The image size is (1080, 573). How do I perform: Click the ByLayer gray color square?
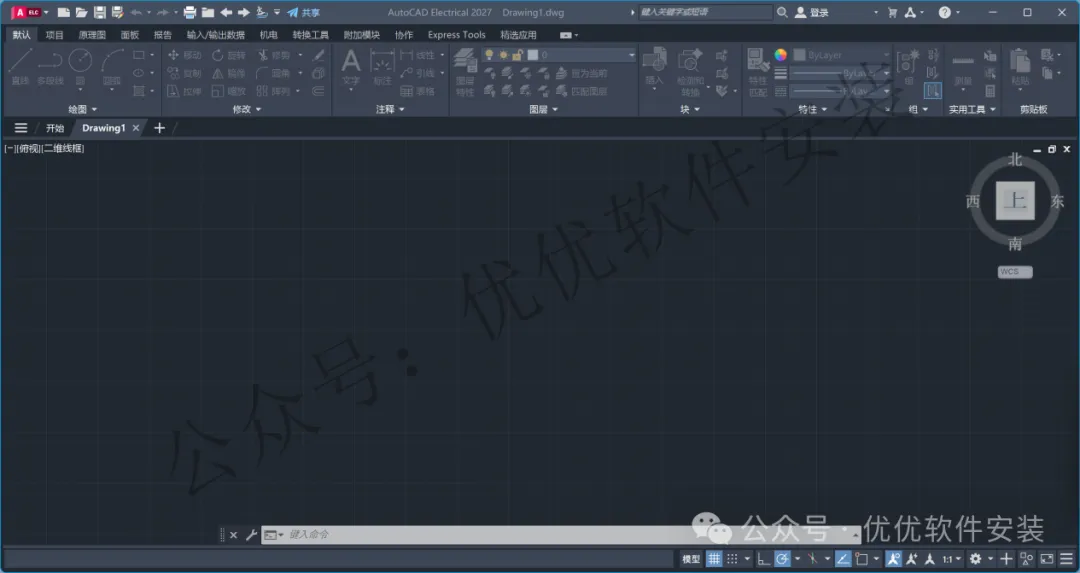(800, 55)
